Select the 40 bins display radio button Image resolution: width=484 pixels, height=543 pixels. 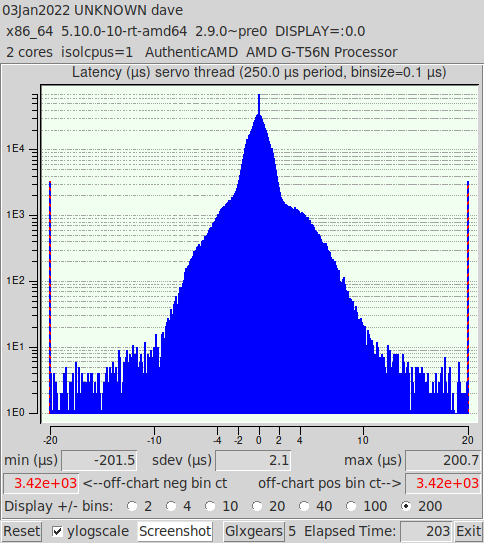(304, 506)
